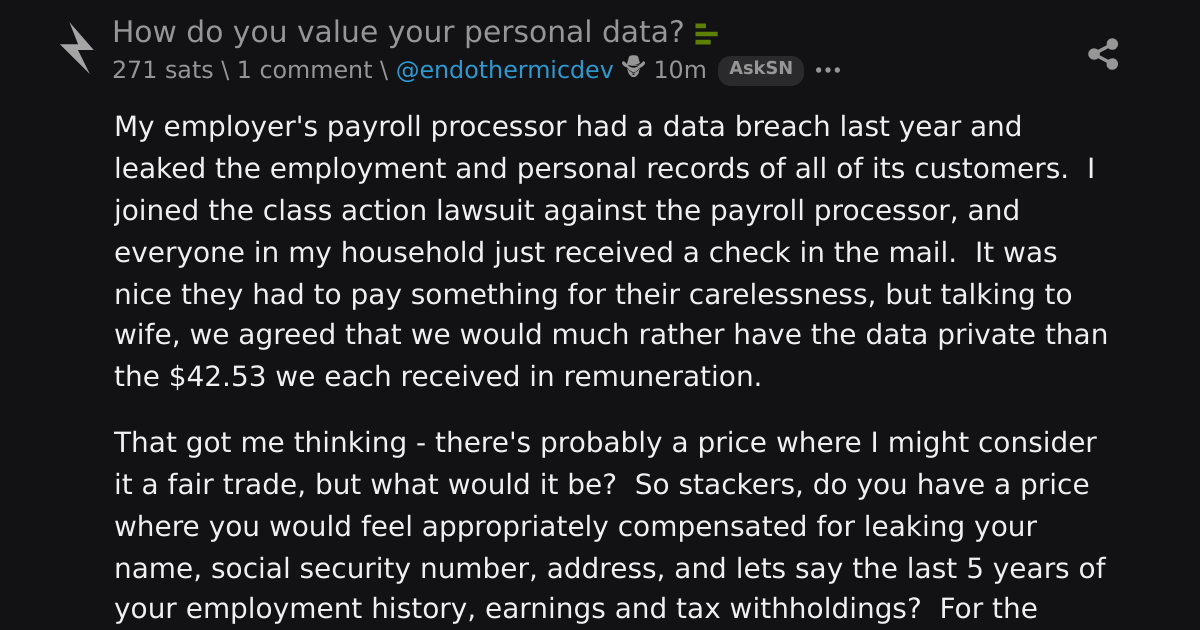Click the paragraph starting "That got me thinking"
Image resolution: width=1200 pixels, height=630 pixels.
pyautogui.click(x=611, y=525)
